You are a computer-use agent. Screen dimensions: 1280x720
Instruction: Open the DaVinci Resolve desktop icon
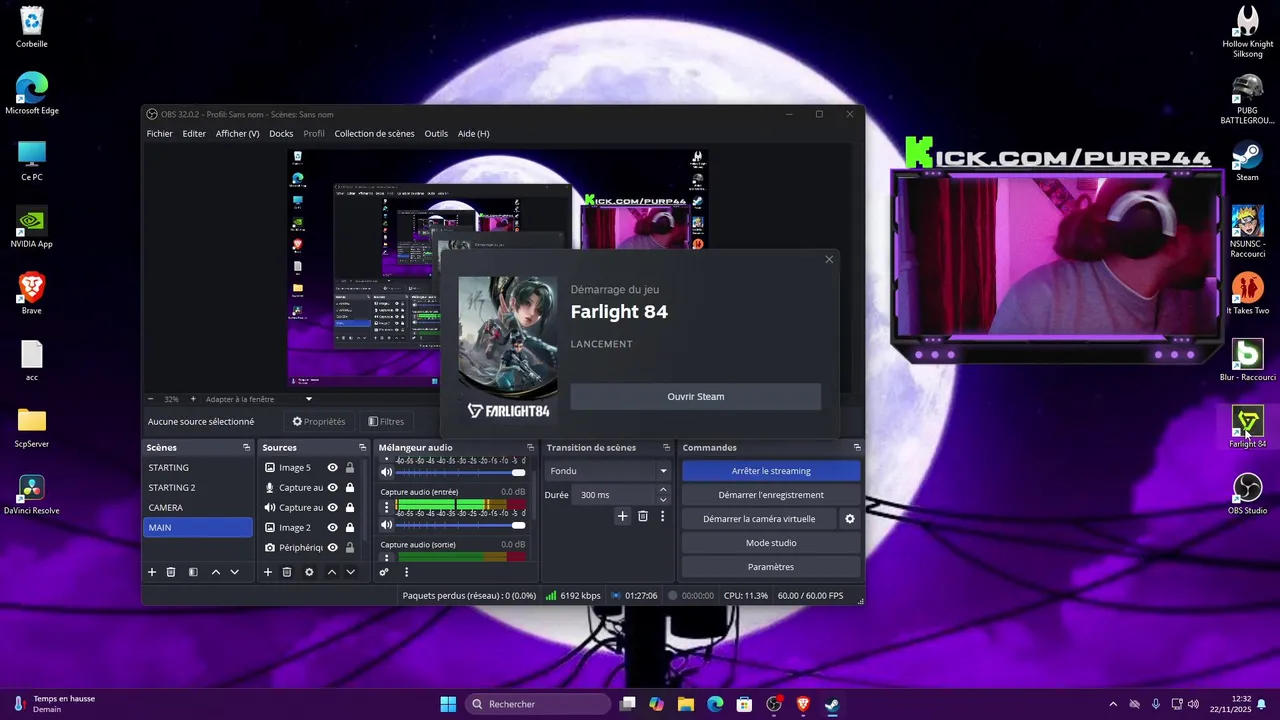[x=32, y=494]
